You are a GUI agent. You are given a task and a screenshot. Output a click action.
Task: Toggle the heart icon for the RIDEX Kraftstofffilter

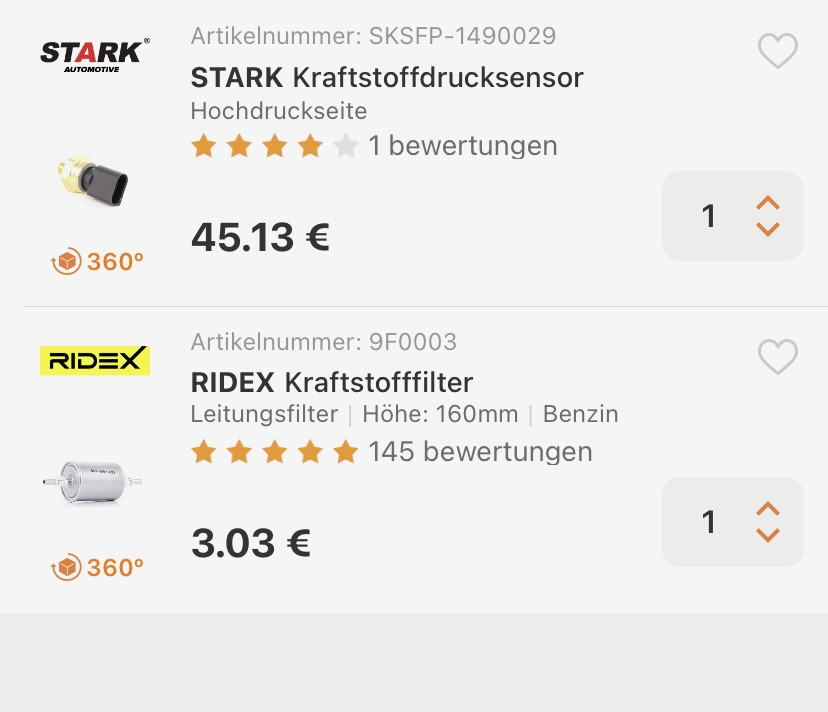778,356
